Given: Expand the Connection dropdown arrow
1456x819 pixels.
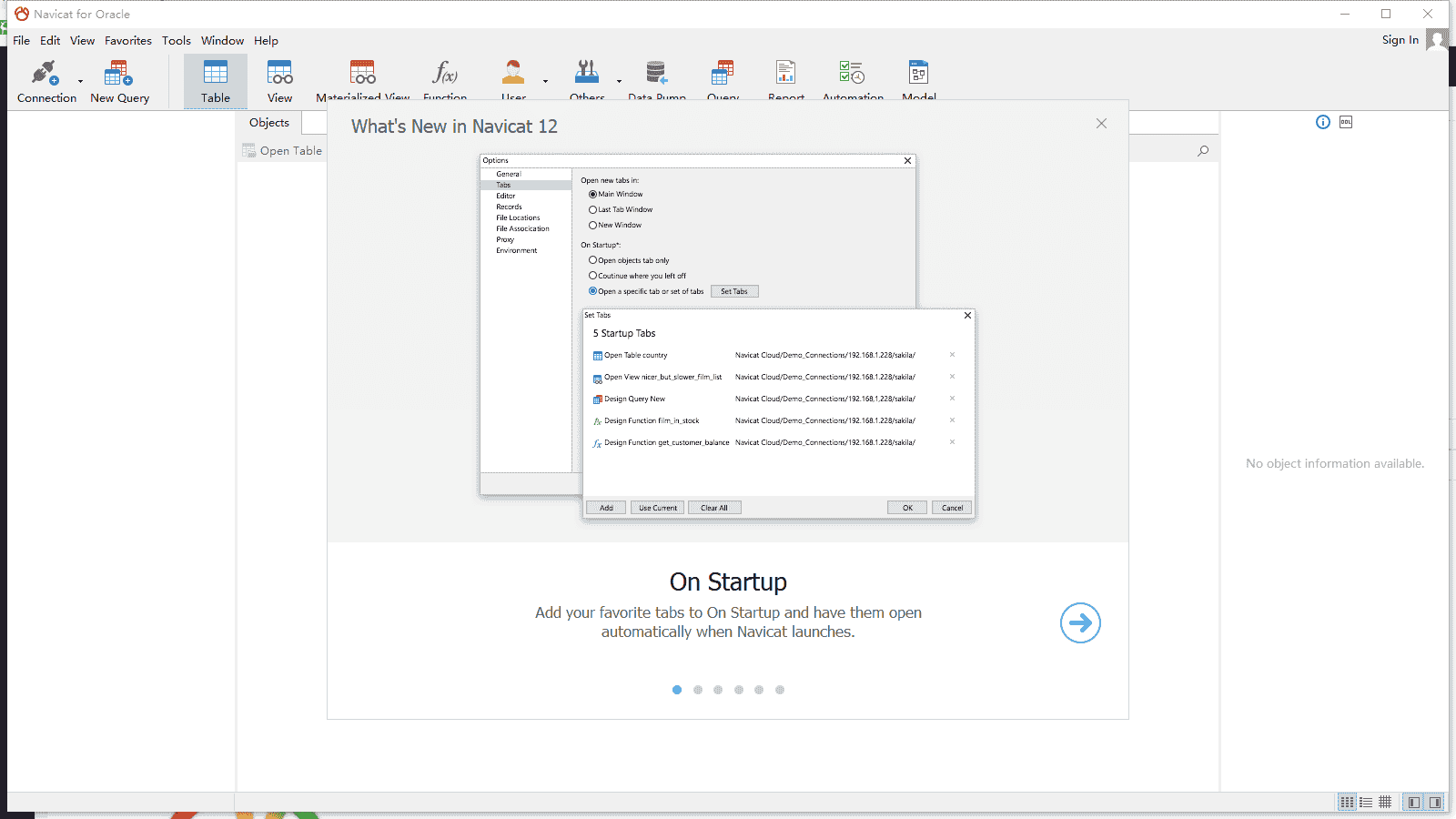Looking at the screenshot, I should pyautogui.click(x=80, y=82).
